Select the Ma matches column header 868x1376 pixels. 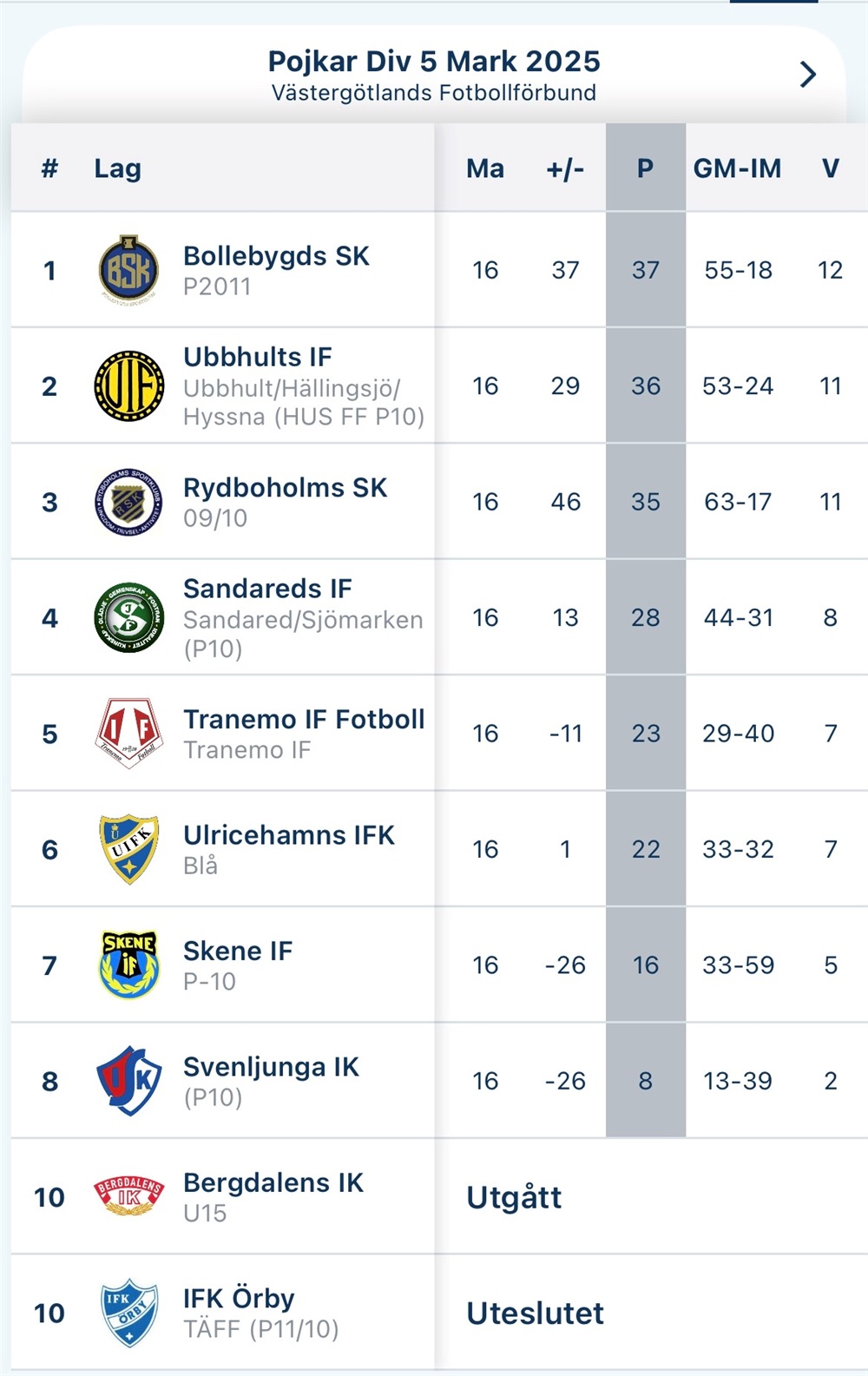(485, 168)
